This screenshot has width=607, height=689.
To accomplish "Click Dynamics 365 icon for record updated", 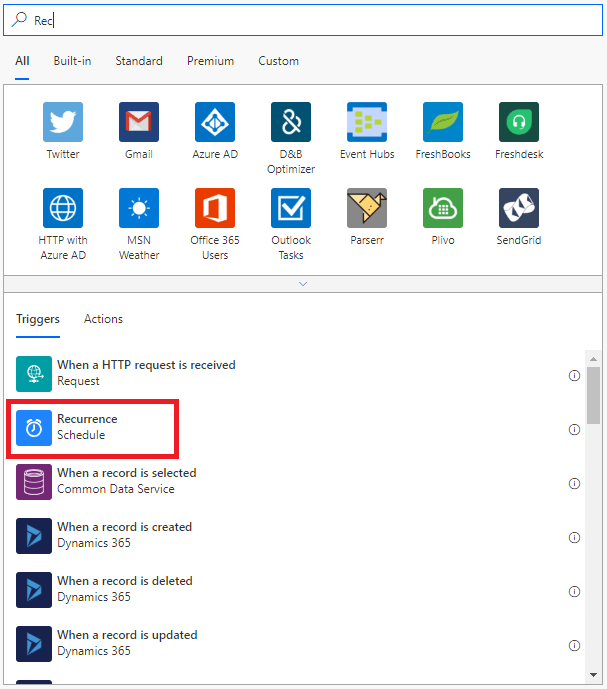I will [34, 644].
